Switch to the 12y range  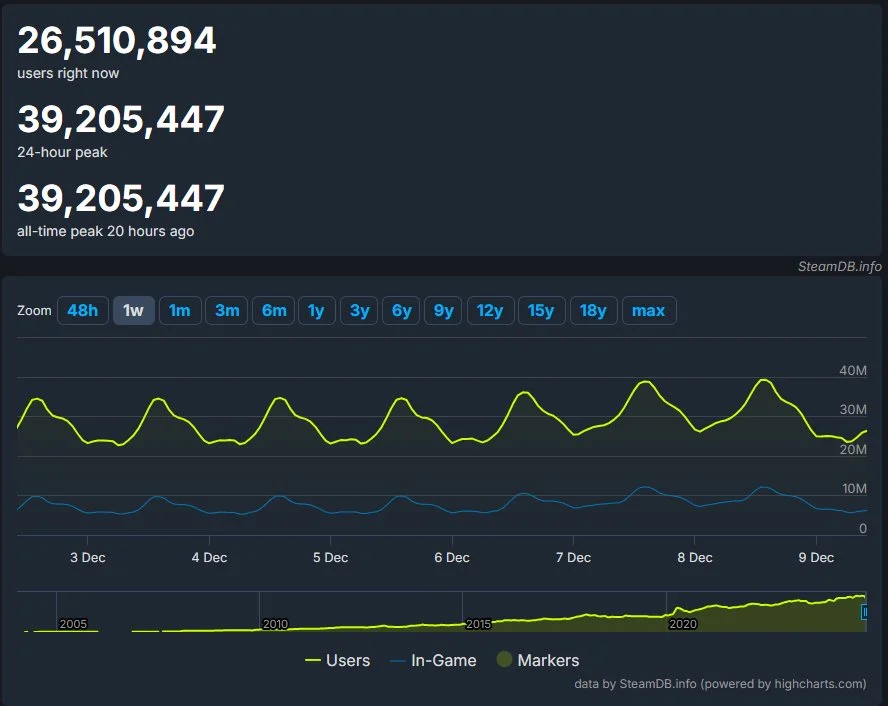point(490,310)
